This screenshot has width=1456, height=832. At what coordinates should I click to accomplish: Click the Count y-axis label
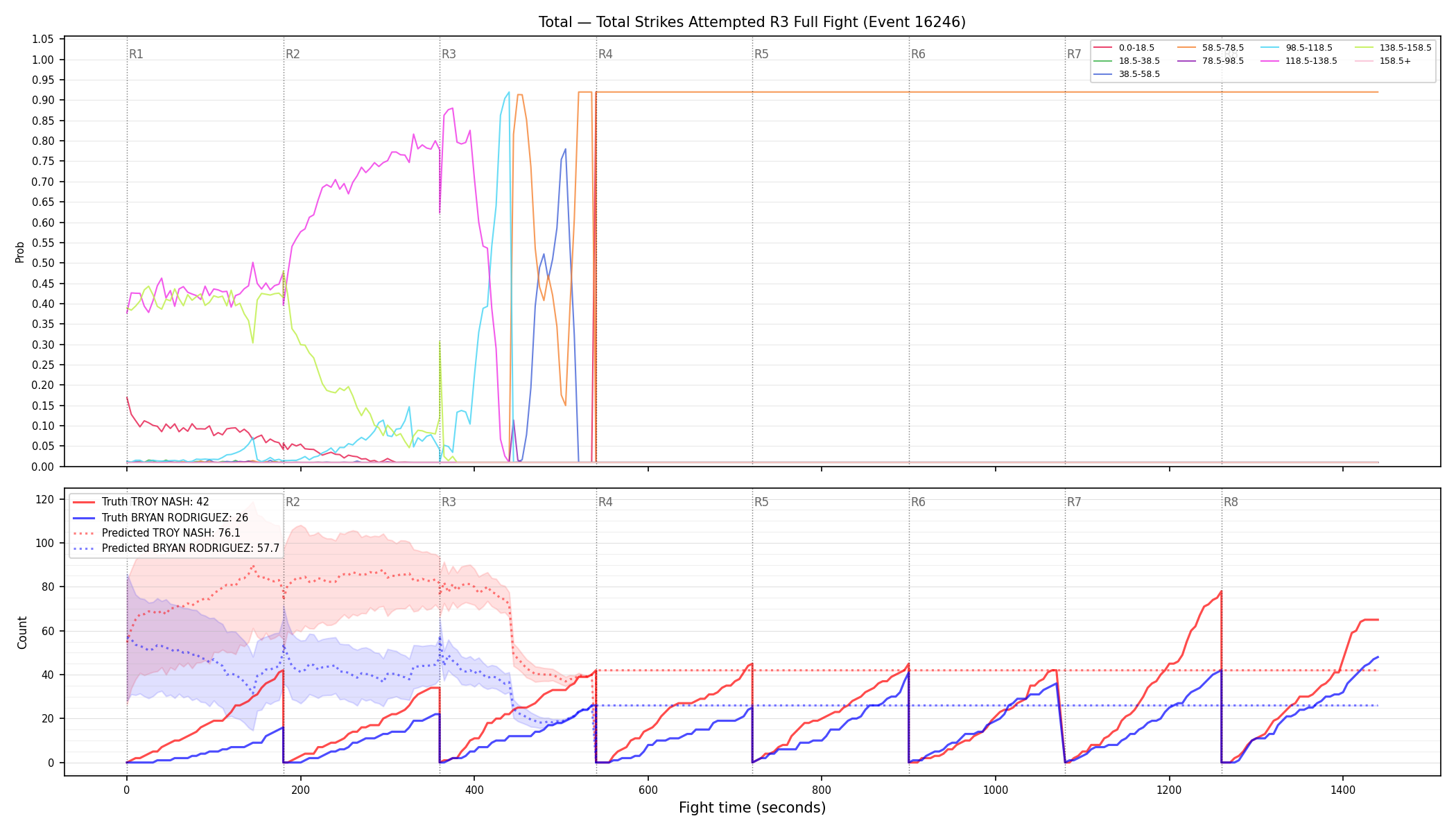point(22,632)
